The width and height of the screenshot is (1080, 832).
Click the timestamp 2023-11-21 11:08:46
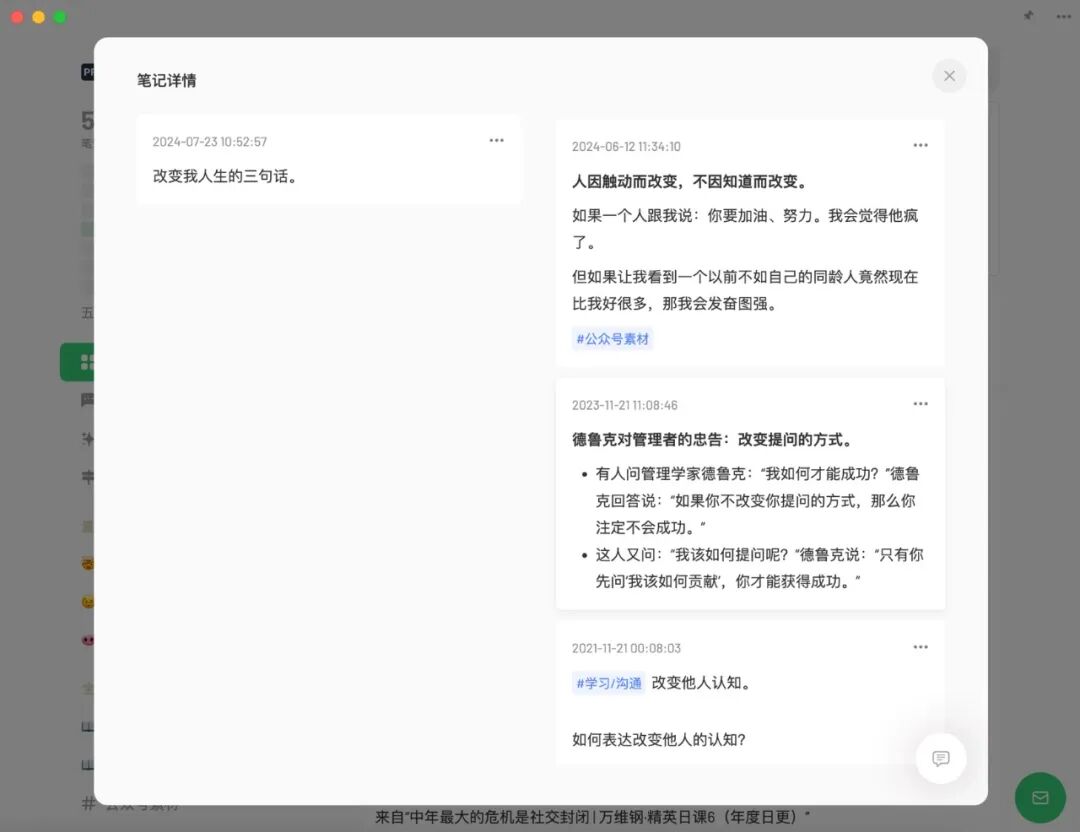(x=625, y=405)
